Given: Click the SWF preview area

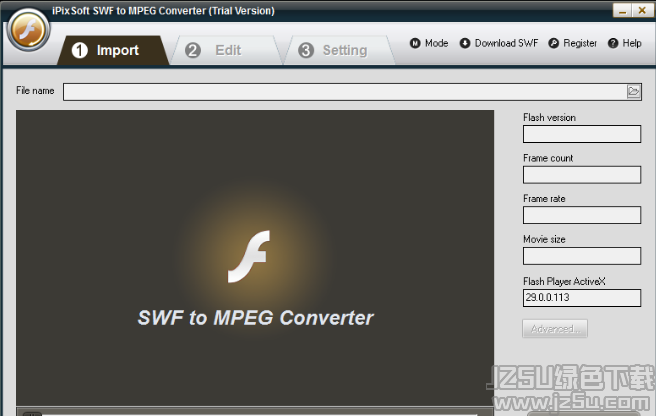Looking at the screenshot, I should pyautogui.click(x=255, y=257).
